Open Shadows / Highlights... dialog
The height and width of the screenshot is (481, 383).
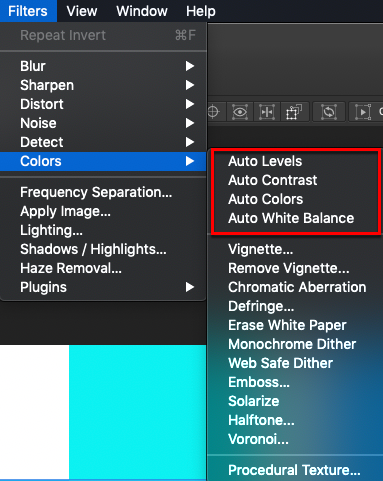pos(93,249)
